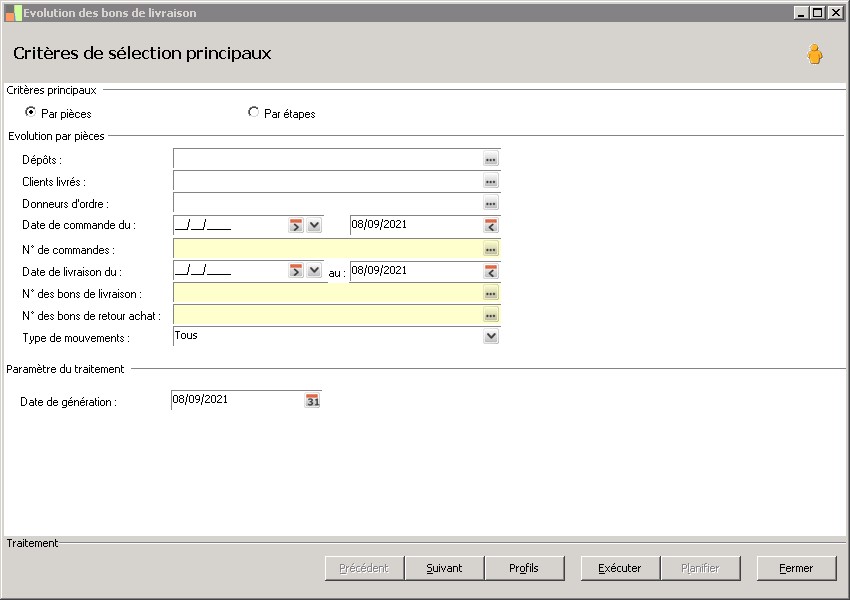This screenshot has height=600, width=850.
Task: Click the Fermer button
Action: (796, 568)
